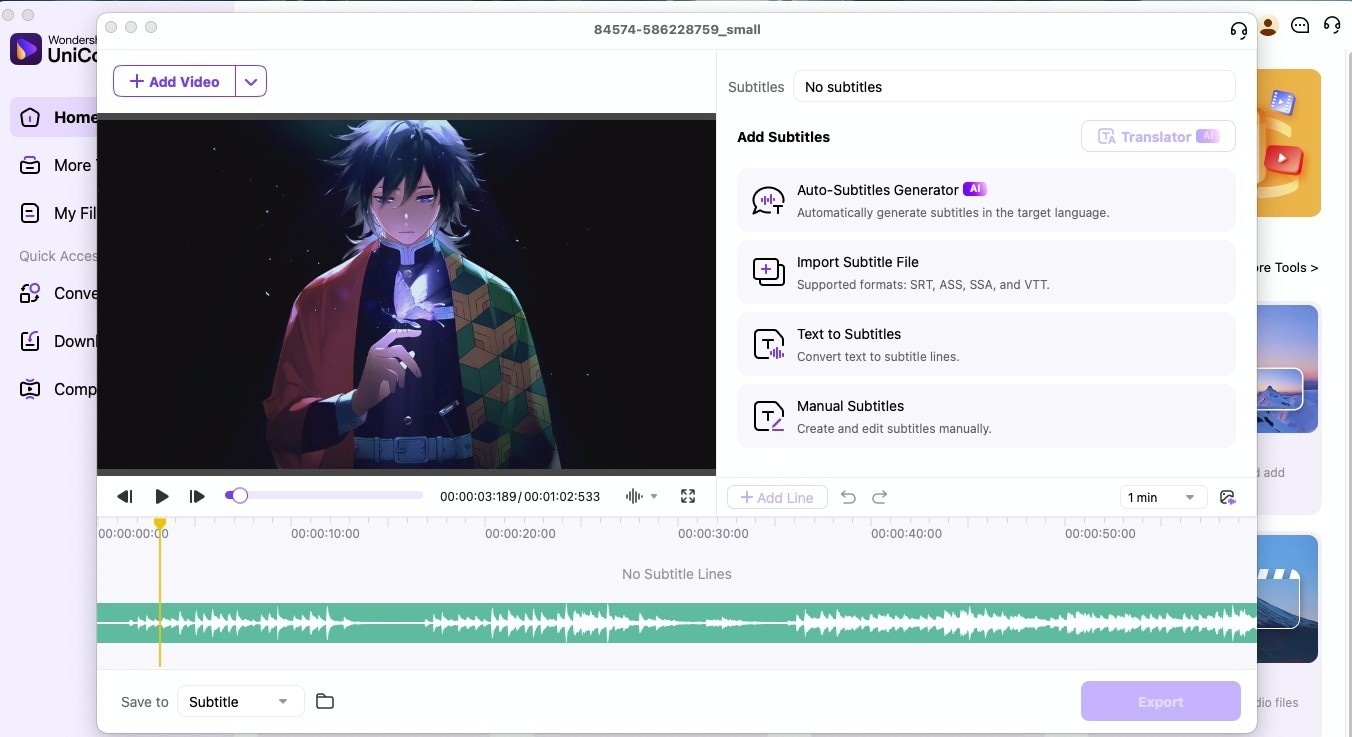
Task: Click the Add Line button
Action: [x=777, y=497]
